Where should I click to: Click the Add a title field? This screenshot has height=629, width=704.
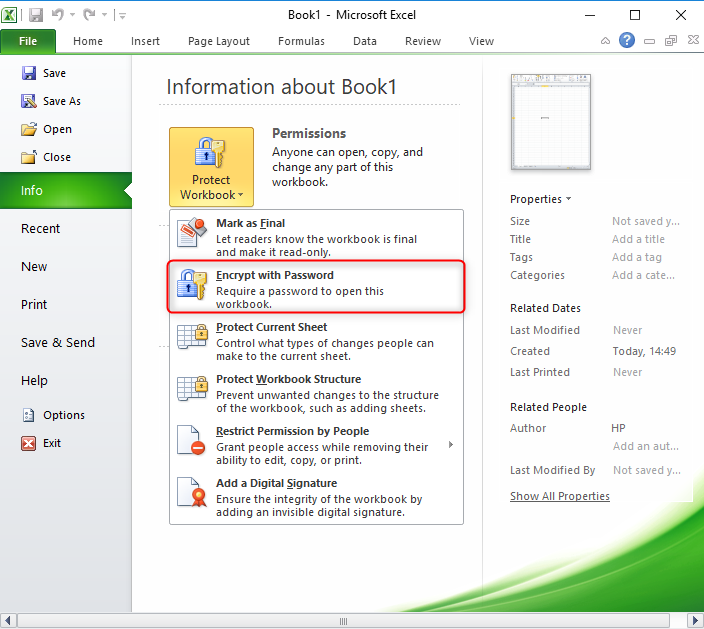638,239
